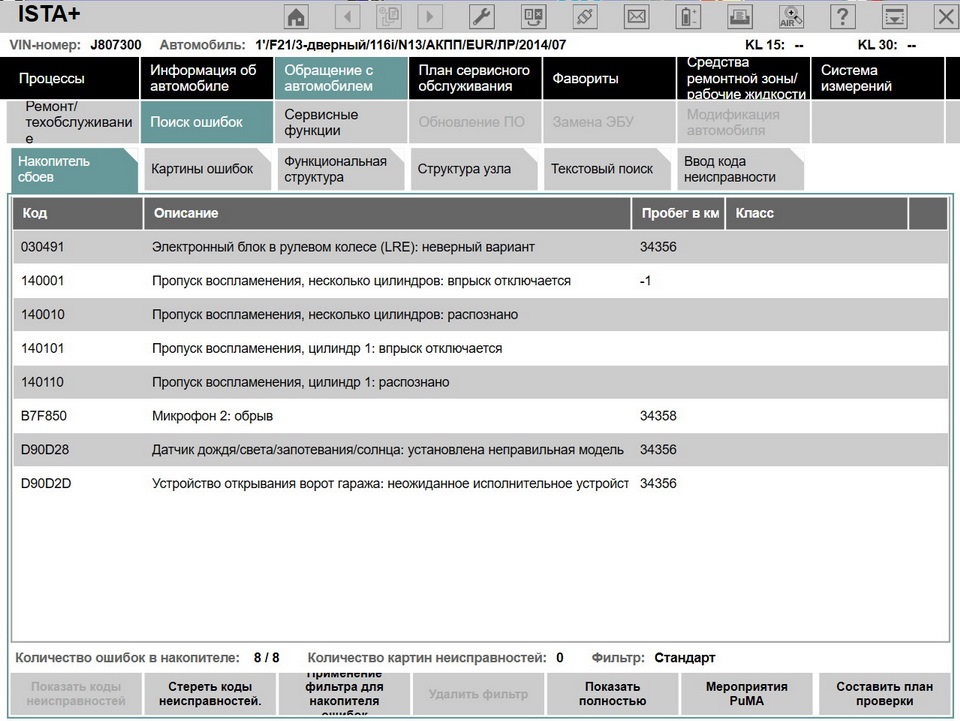Image resolution: width=960 pixels, height=721 pixels.
Task: Select fault code row 030491
Action: pyautogui.click(x=481, y=247)
